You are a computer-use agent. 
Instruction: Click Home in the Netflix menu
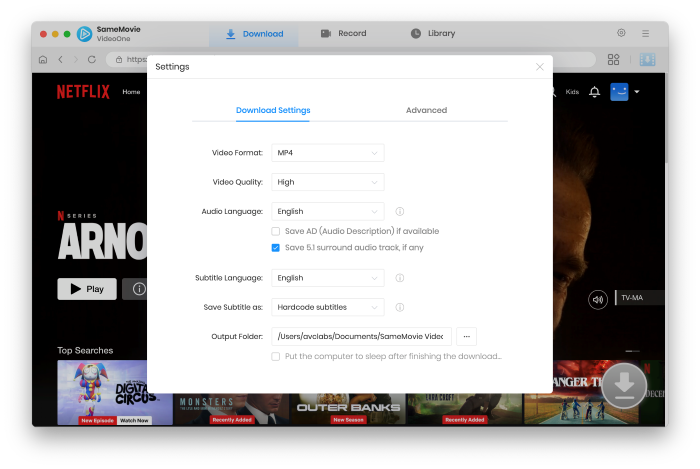(x=131, y=92)
